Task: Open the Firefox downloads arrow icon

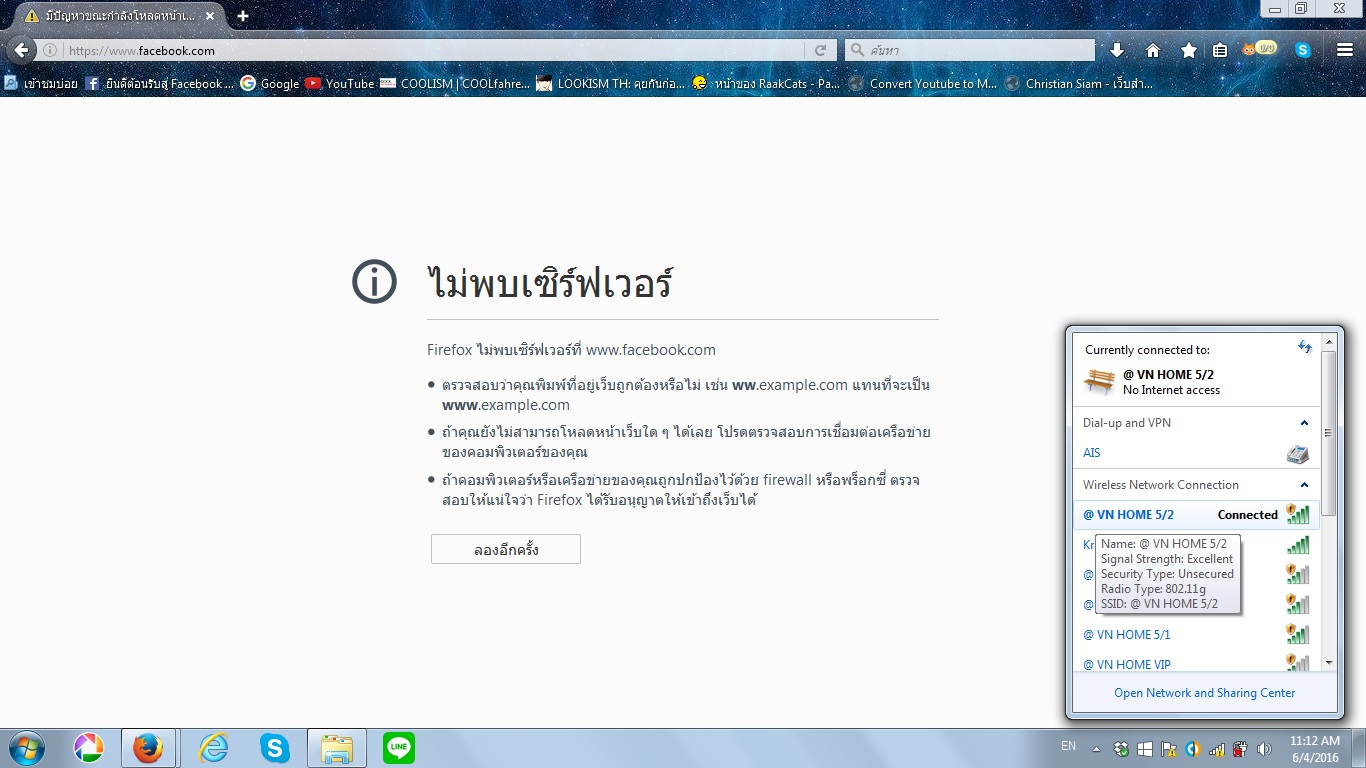Action: tap(1117, 50)
